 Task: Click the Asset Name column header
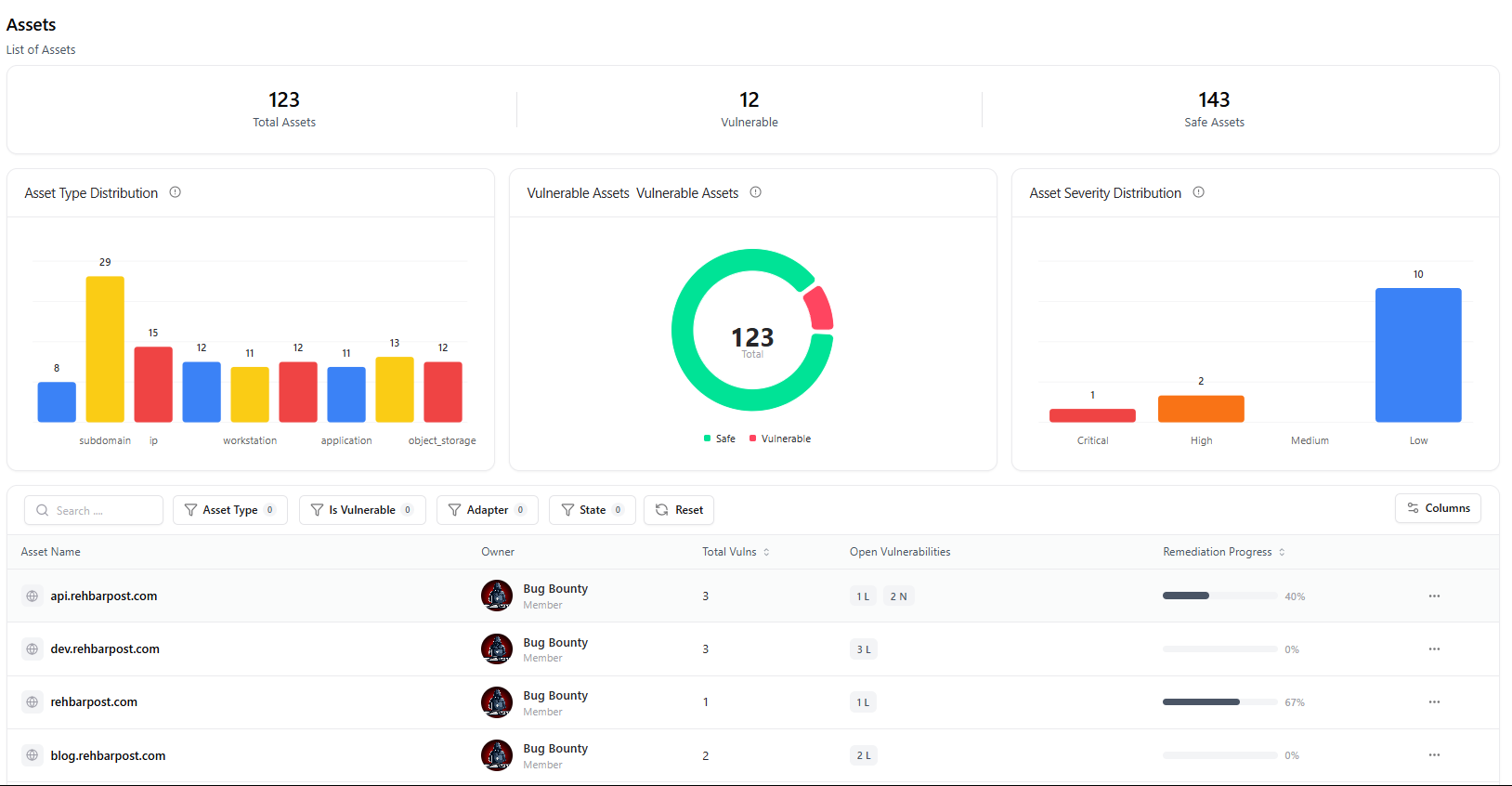[x=51, y=552]
